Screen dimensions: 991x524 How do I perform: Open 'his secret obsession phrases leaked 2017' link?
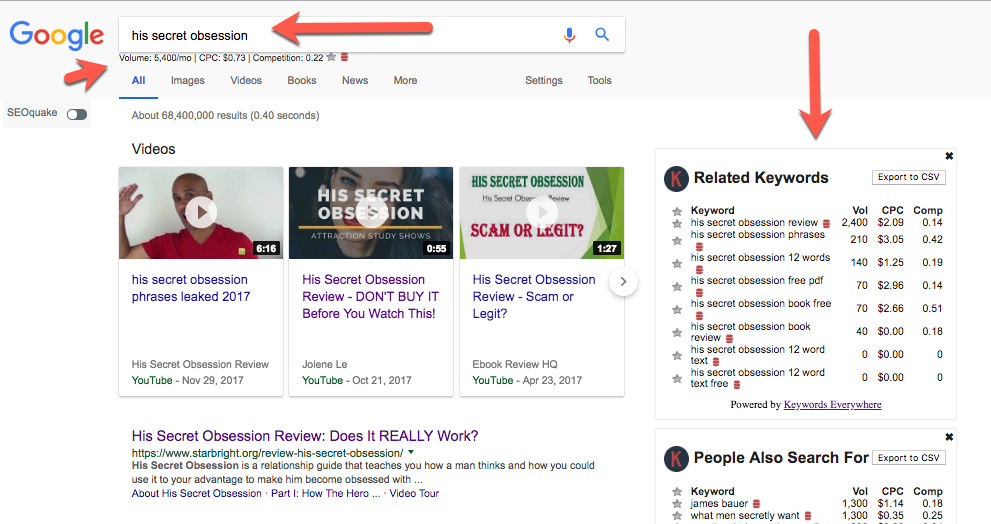pyautogui.click(x=191, y=288)
